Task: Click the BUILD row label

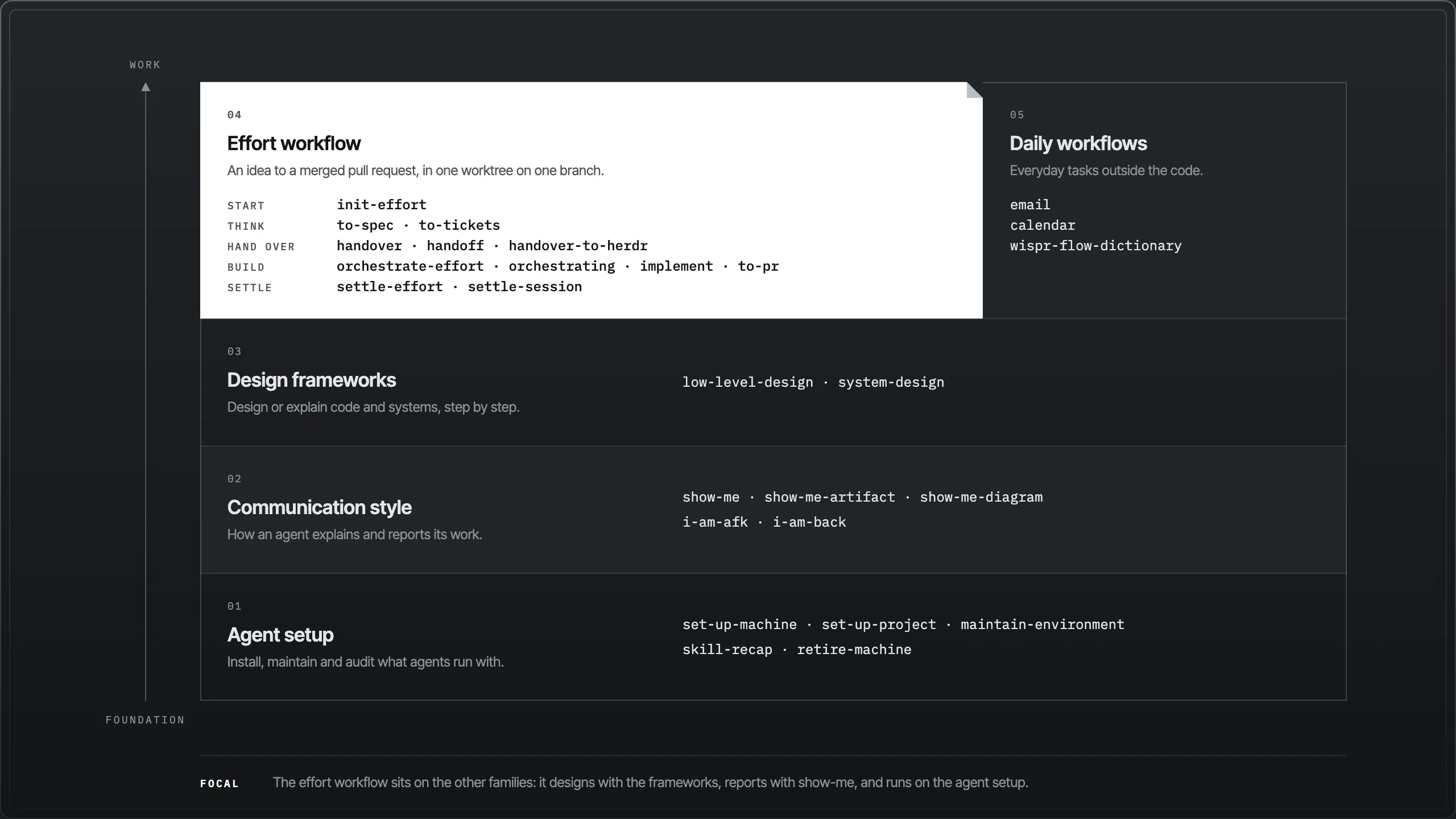Action: point(246,267)
